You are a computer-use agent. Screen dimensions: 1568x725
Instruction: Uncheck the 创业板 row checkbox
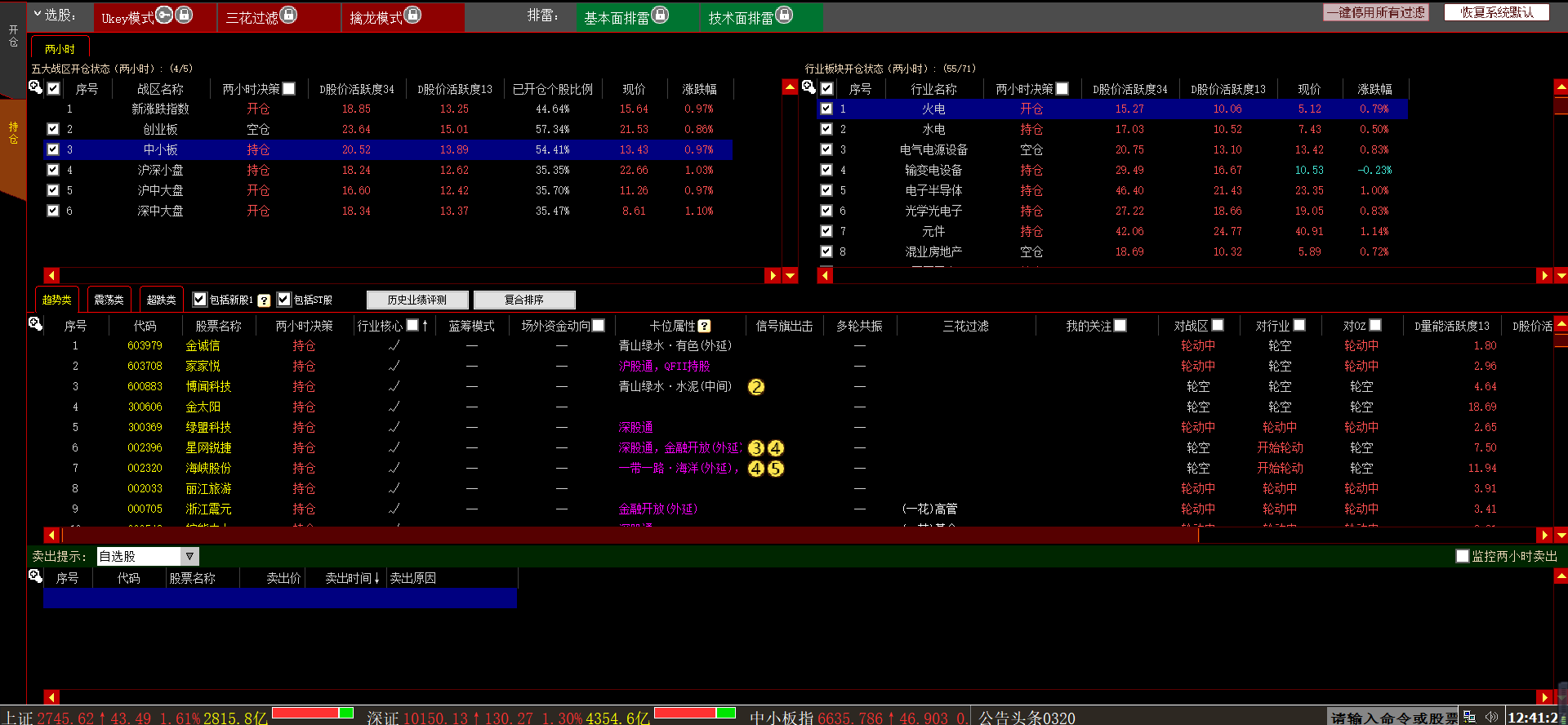(x=53, y=129)
